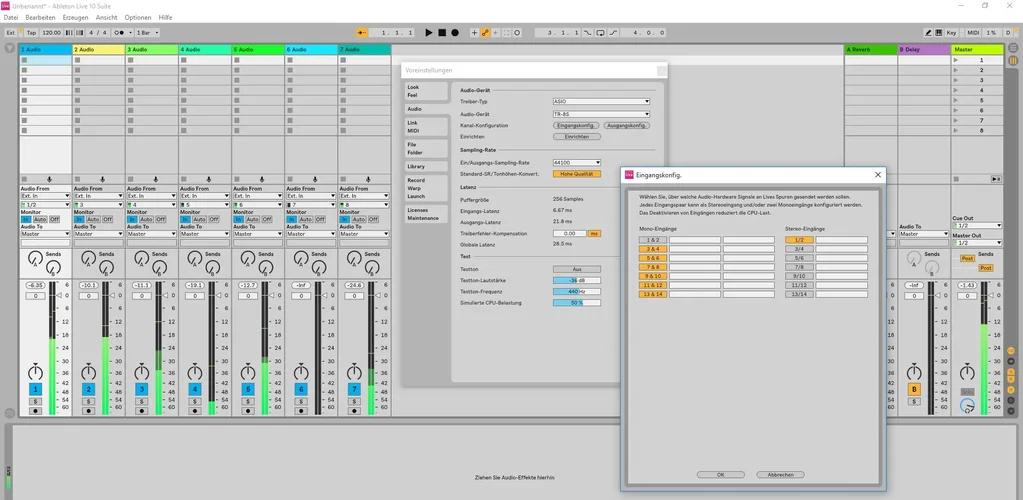Viewport: 1023px width, 500px height.
Task: Disable stereo input 1/2
Action: click(x=799, y=240)
